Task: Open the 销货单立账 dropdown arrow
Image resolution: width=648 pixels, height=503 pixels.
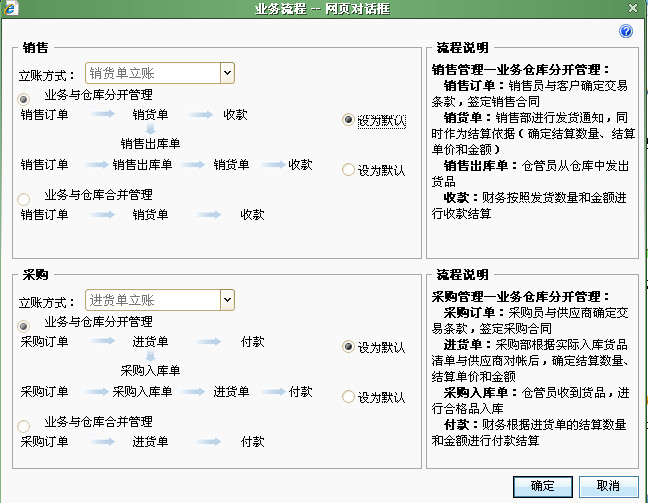Action: tap(227, 73)
